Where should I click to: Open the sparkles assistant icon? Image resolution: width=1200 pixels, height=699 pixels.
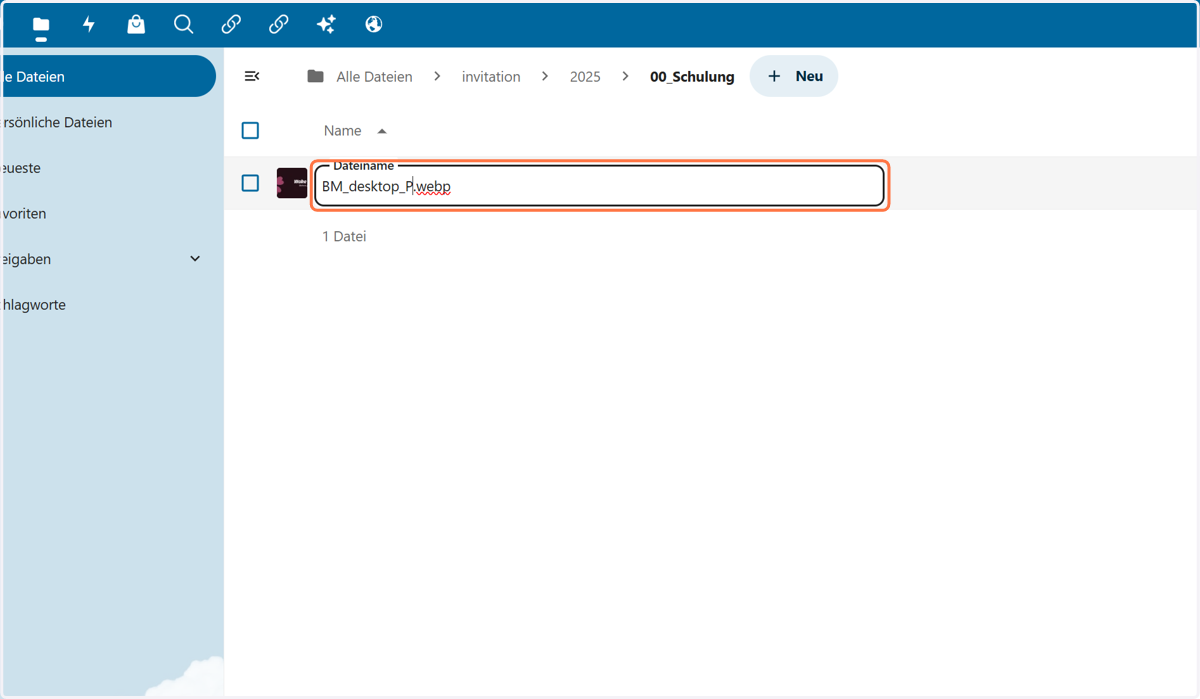click(326, 24)
